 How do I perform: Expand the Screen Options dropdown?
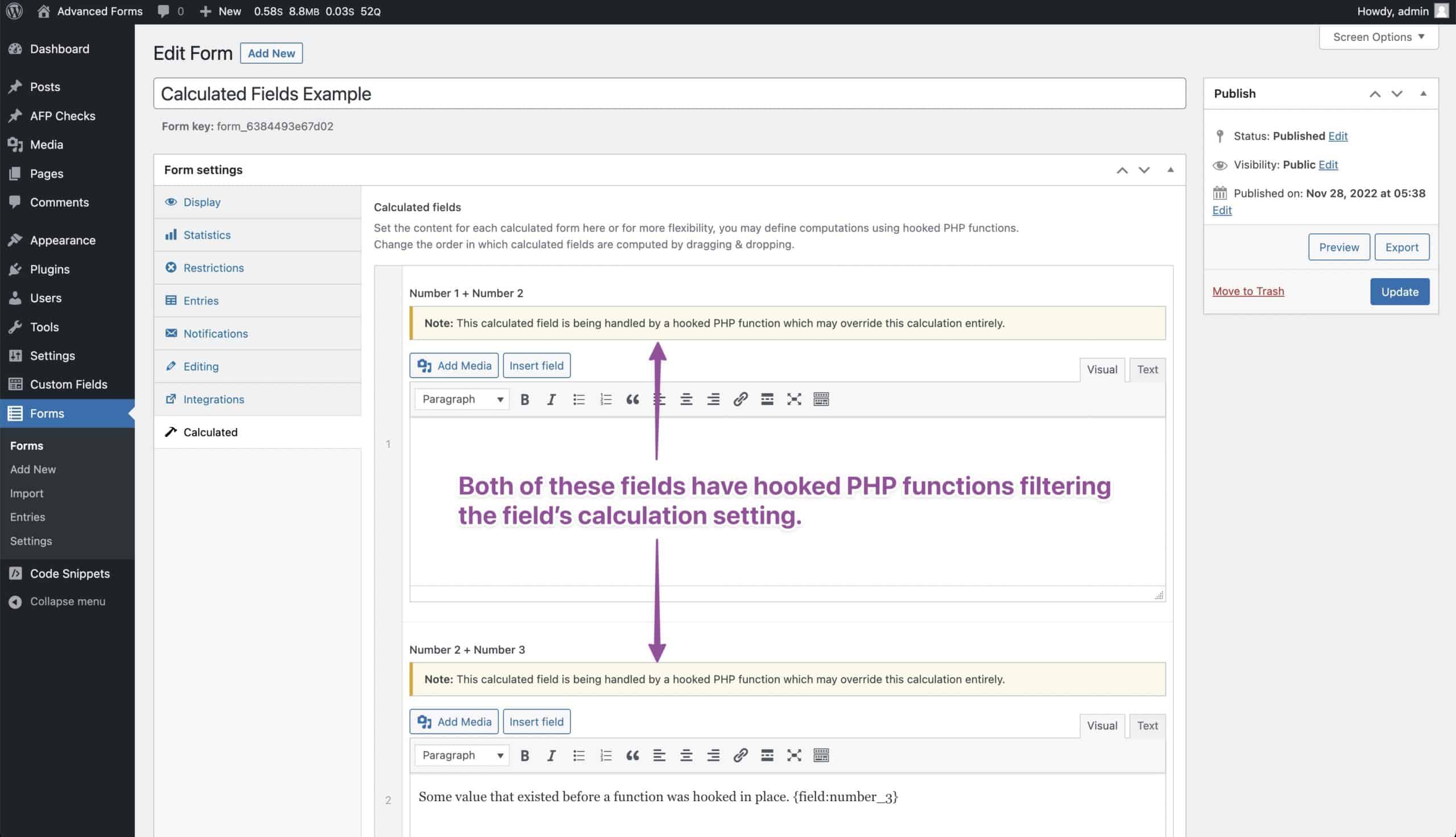[1378, 38]
